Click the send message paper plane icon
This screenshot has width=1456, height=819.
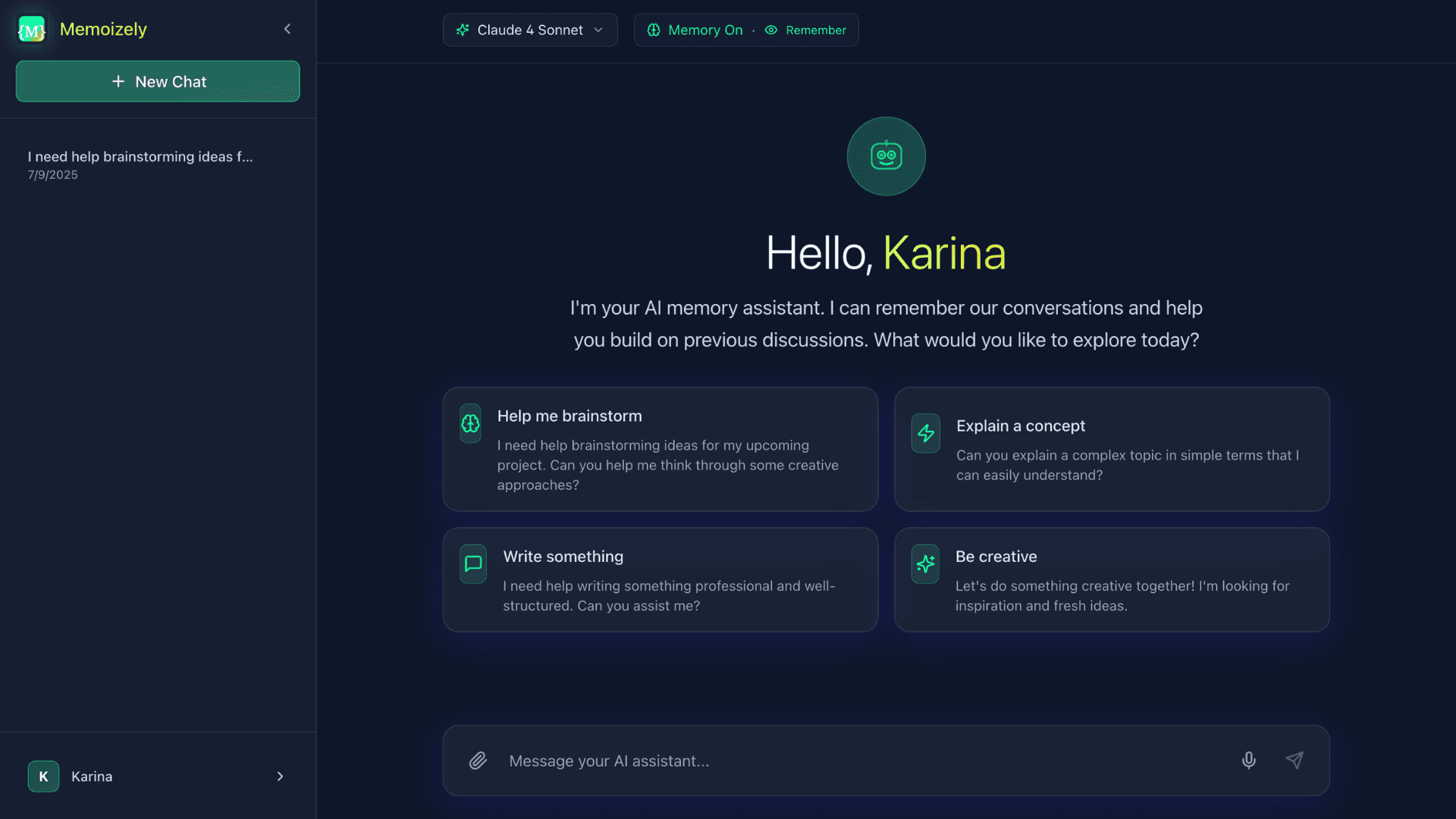(1295, 761)
